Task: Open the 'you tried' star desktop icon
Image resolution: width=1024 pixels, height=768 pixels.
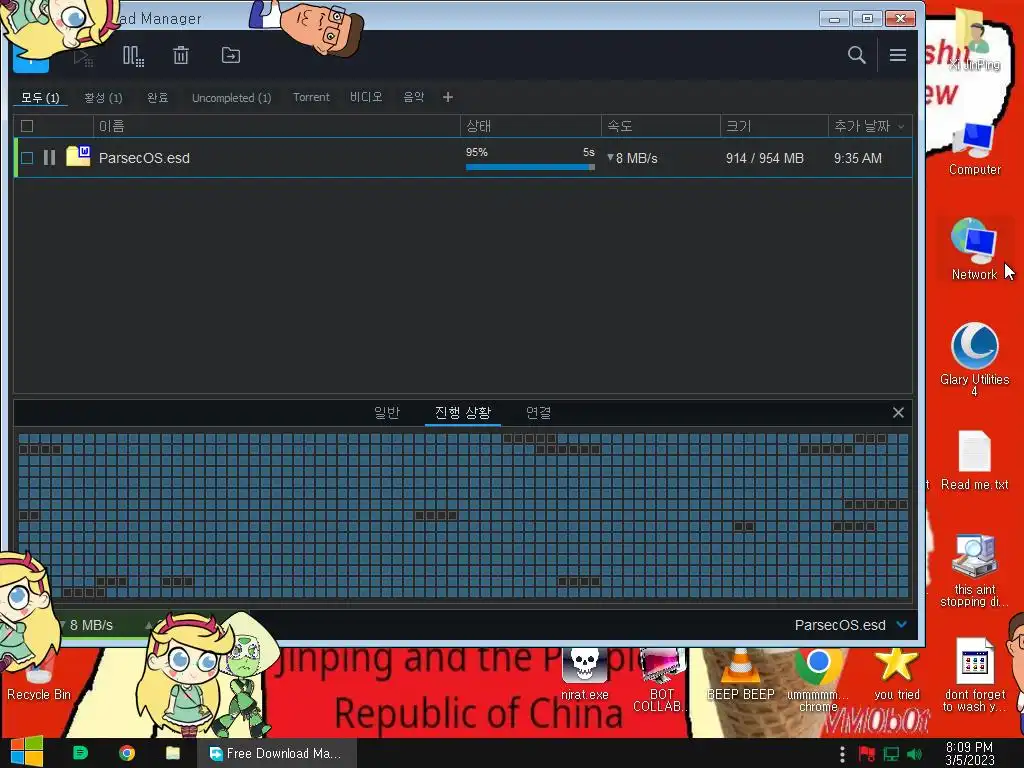Action: click(x=896, y=673)
